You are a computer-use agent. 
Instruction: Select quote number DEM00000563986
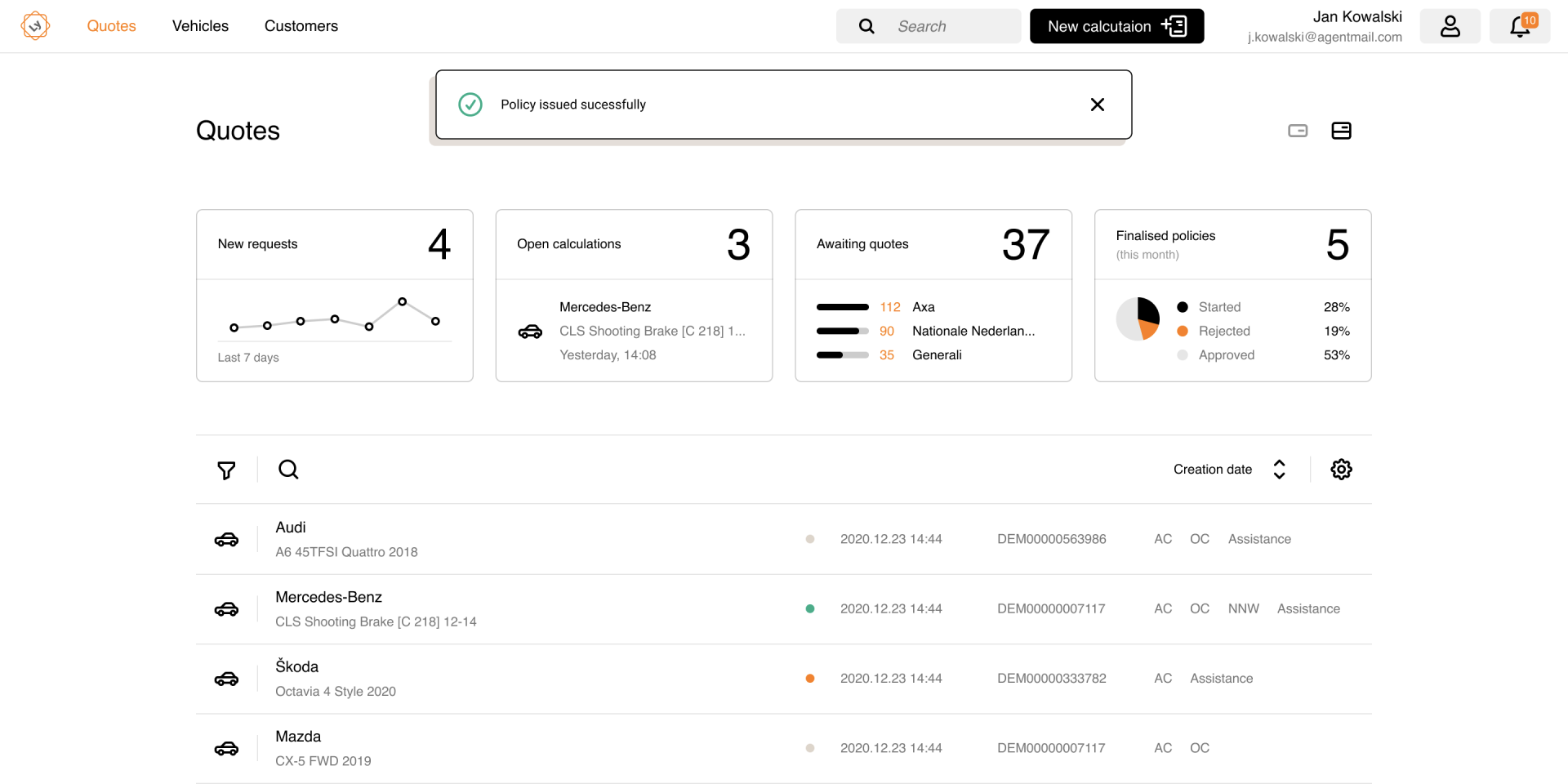coord(1052,539)
